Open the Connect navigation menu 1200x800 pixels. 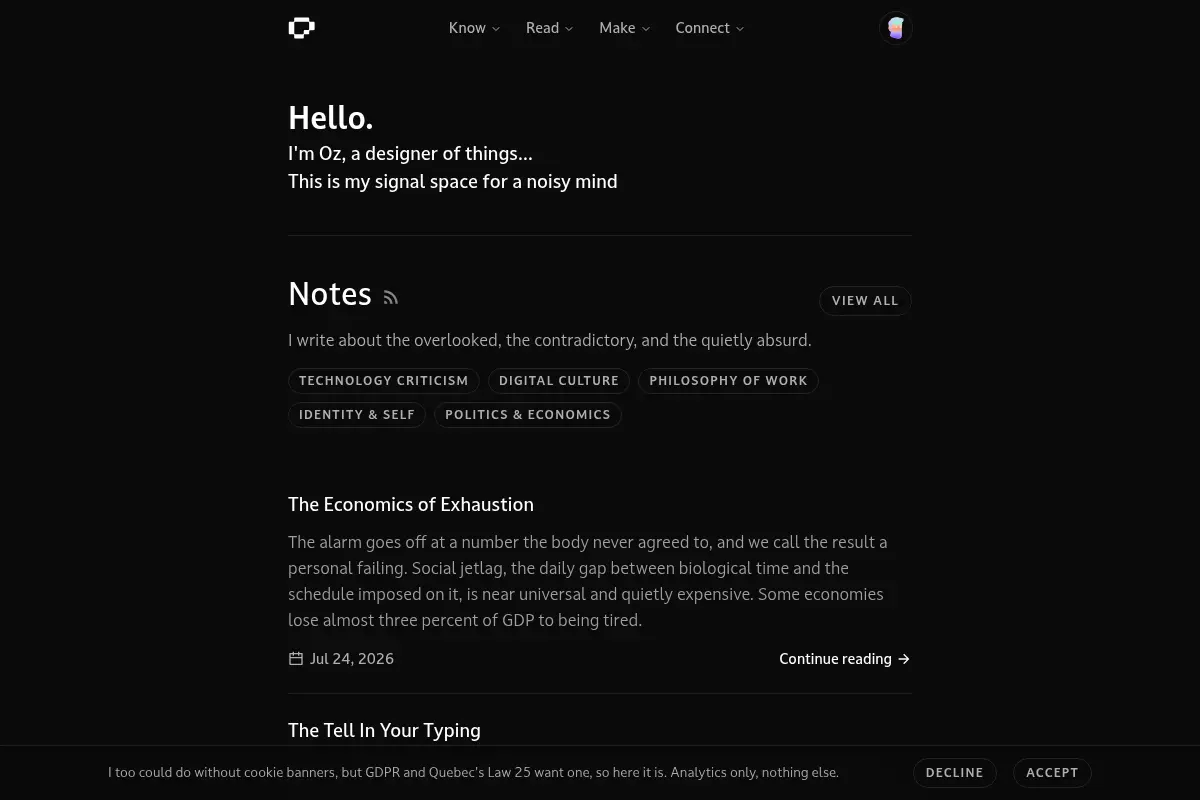click(709, 28)
